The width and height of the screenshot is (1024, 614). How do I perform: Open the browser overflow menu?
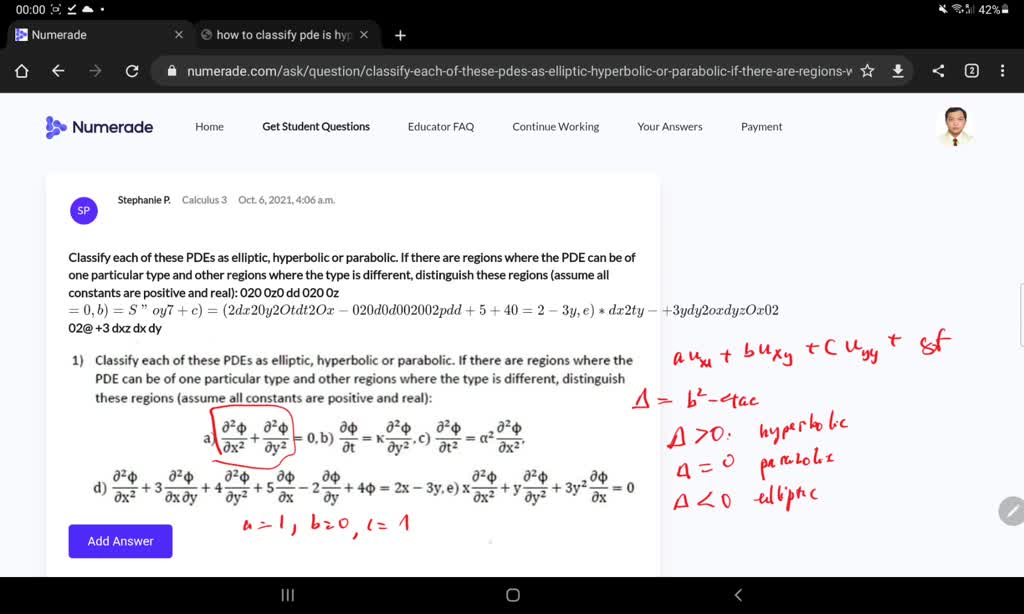[1003, 71]
